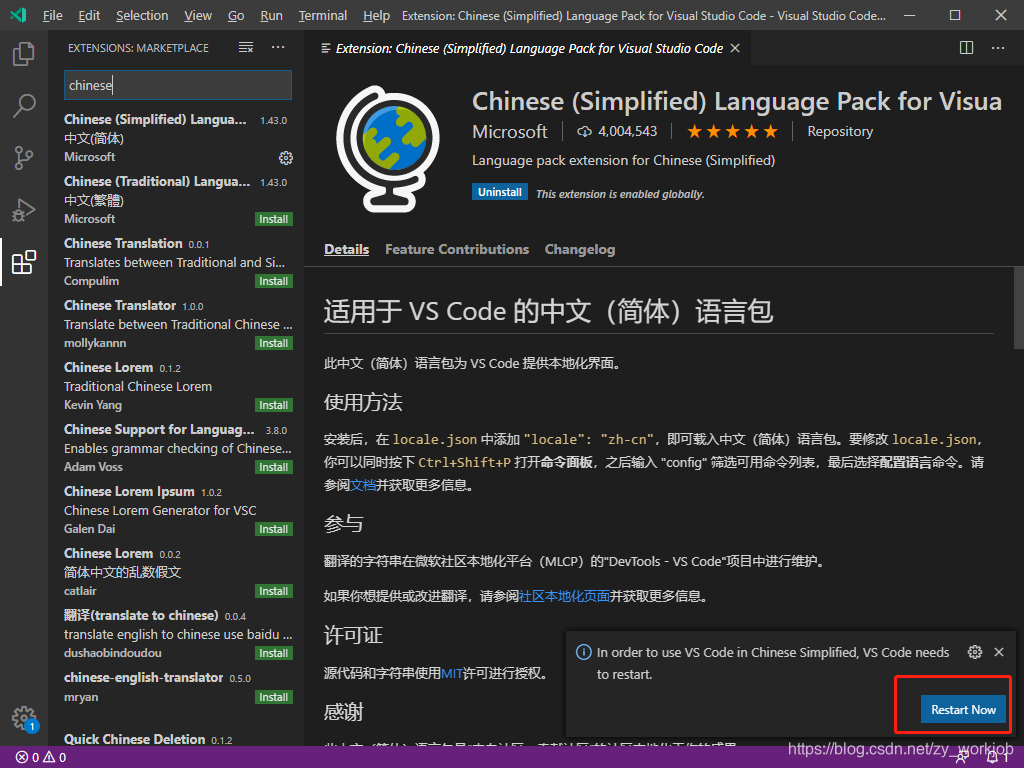The height and width of the screenshot is (768, 1024).
Task: Install chinese-english-translator by mryan
Action: pos(274,697)
